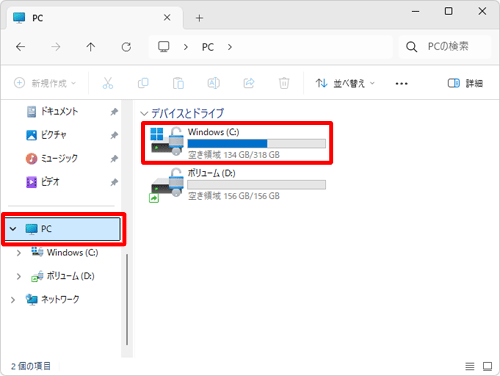Click the Copy icon in toolbar
The width and height of the screenshot is (500, 376).
(x=143, y=83)
